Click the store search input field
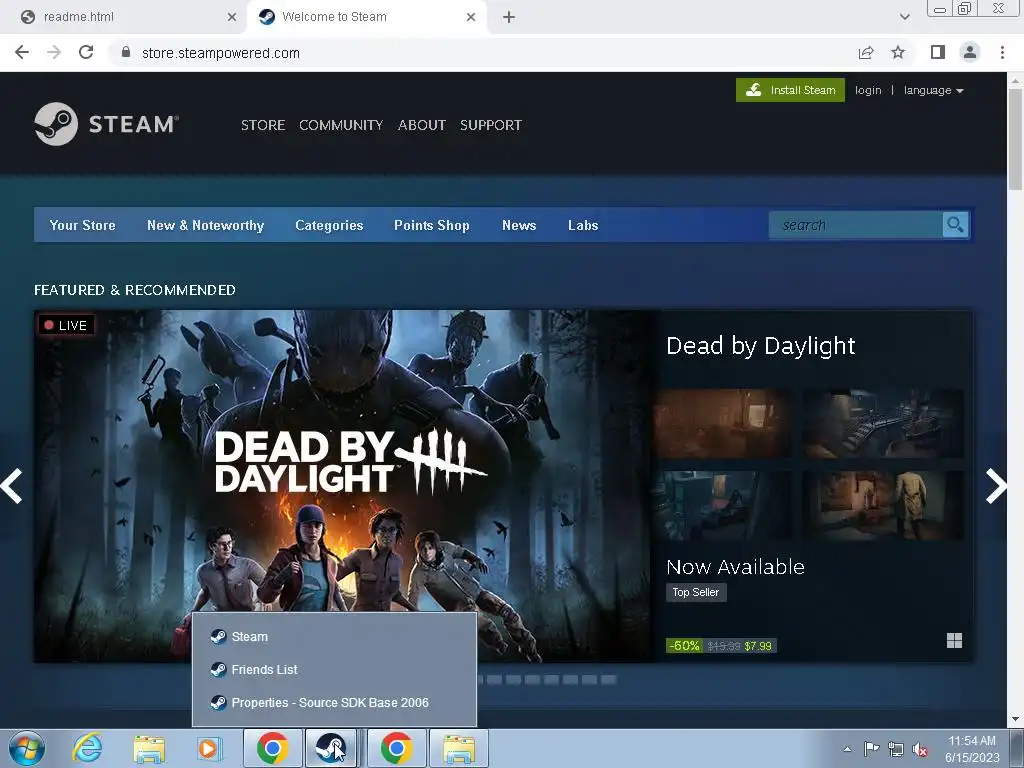Image resolution: width=1024 pixels, height=768 pixels. (x=856, y=225)
